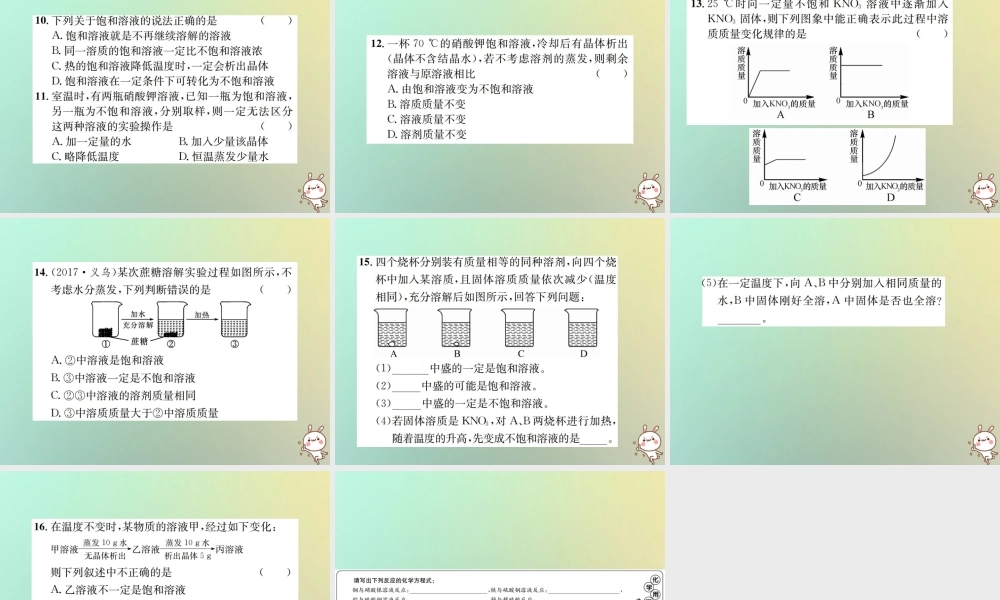The width and height of the screenshot is (1000, 600).
Task: Click option 'D. ③中溶质质量大于②中溶质质量'
Action: [x=135, y=413]
